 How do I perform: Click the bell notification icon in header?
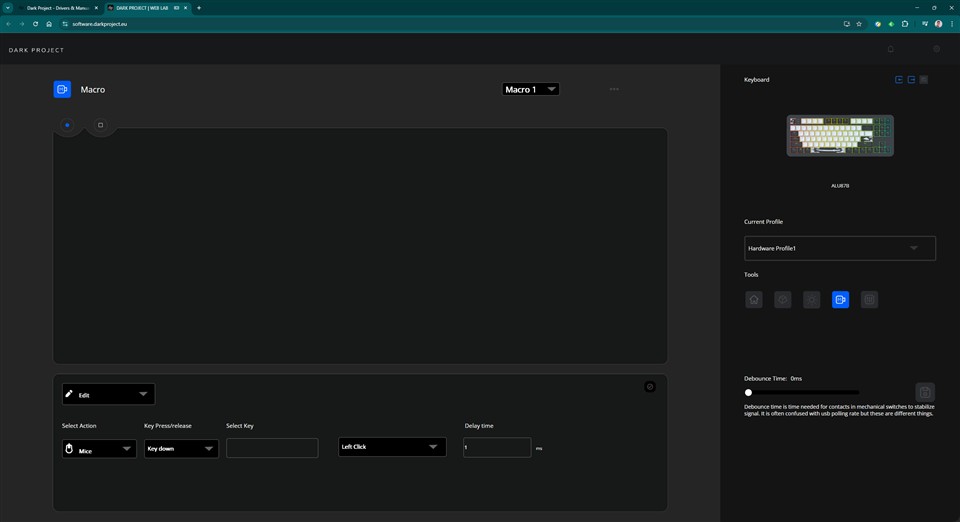point(891,49)
